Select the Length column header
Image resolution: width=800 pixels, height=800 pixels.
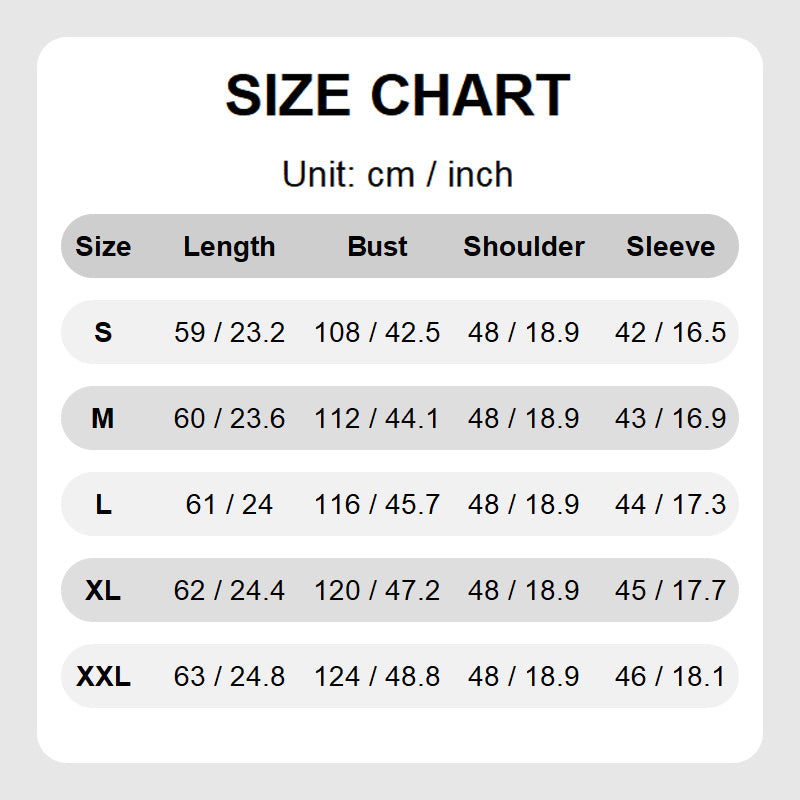229,247
